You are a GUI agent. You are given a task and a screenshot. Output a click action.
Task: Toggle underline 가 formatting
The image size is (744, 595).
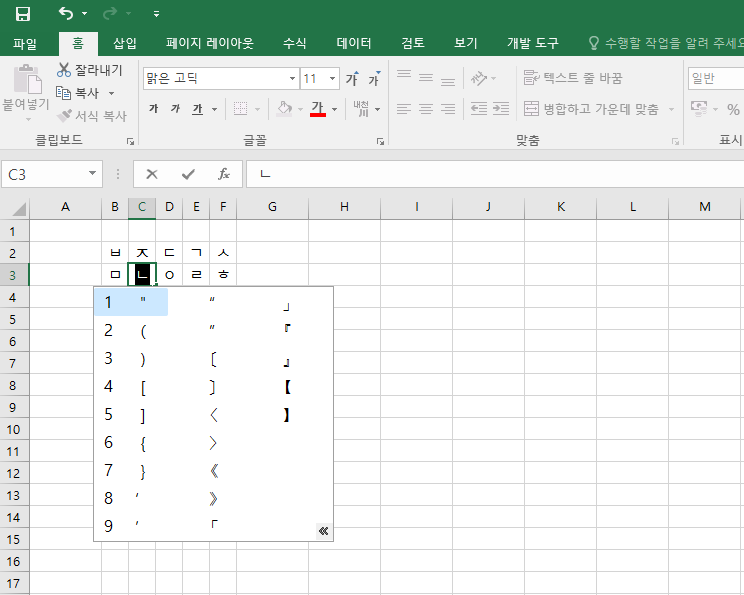[x=197, y=109]
